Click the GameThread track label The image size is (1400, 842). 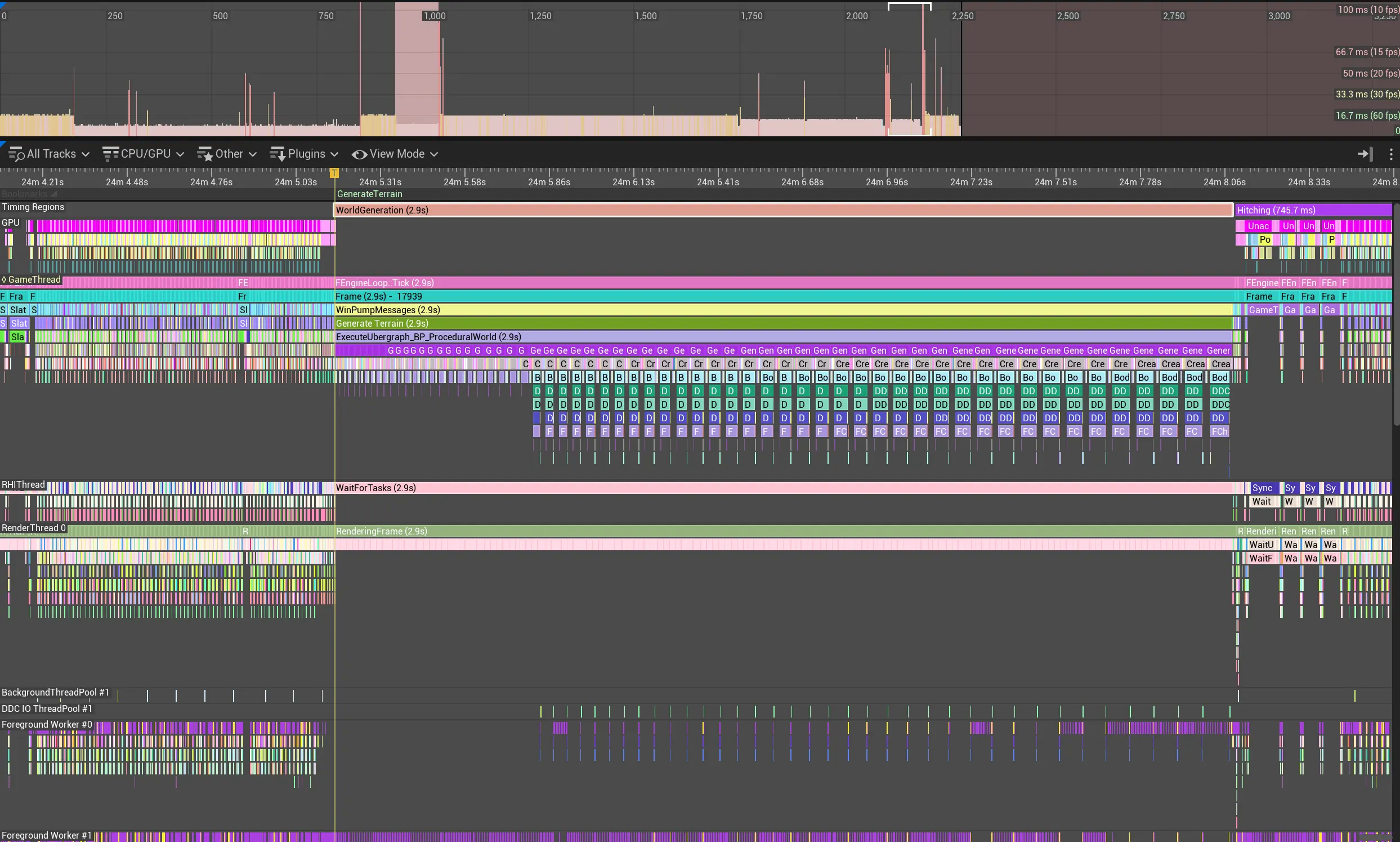click(x=30, y=279)
